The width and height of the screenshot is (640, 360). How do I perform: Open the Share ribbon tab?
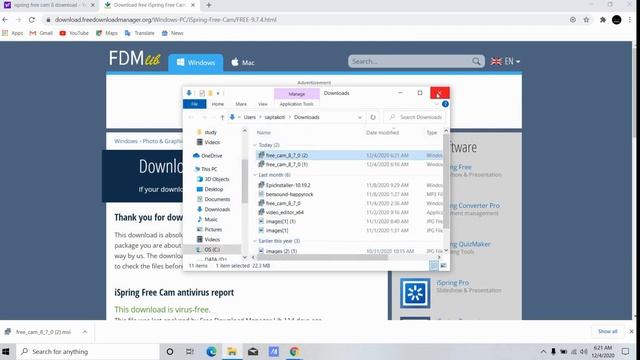(x=241, y=104)
